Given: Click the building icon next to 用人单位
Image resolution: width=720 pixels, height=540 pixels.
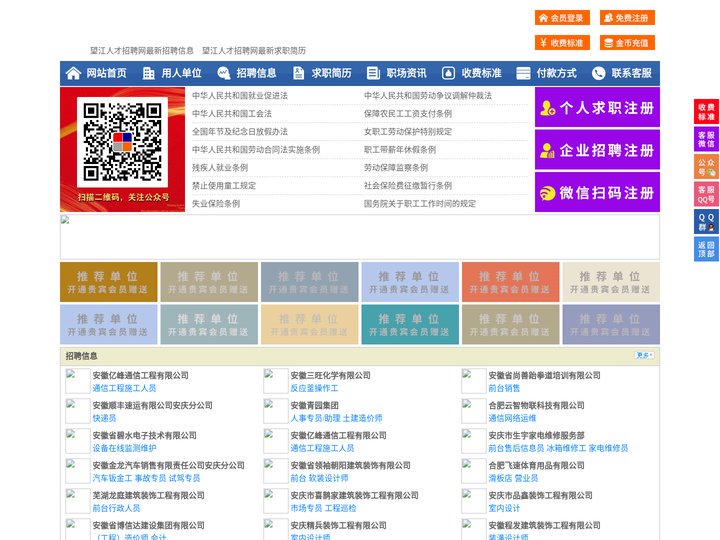Looking at the screenshot, I should click(x=148, y=73).
